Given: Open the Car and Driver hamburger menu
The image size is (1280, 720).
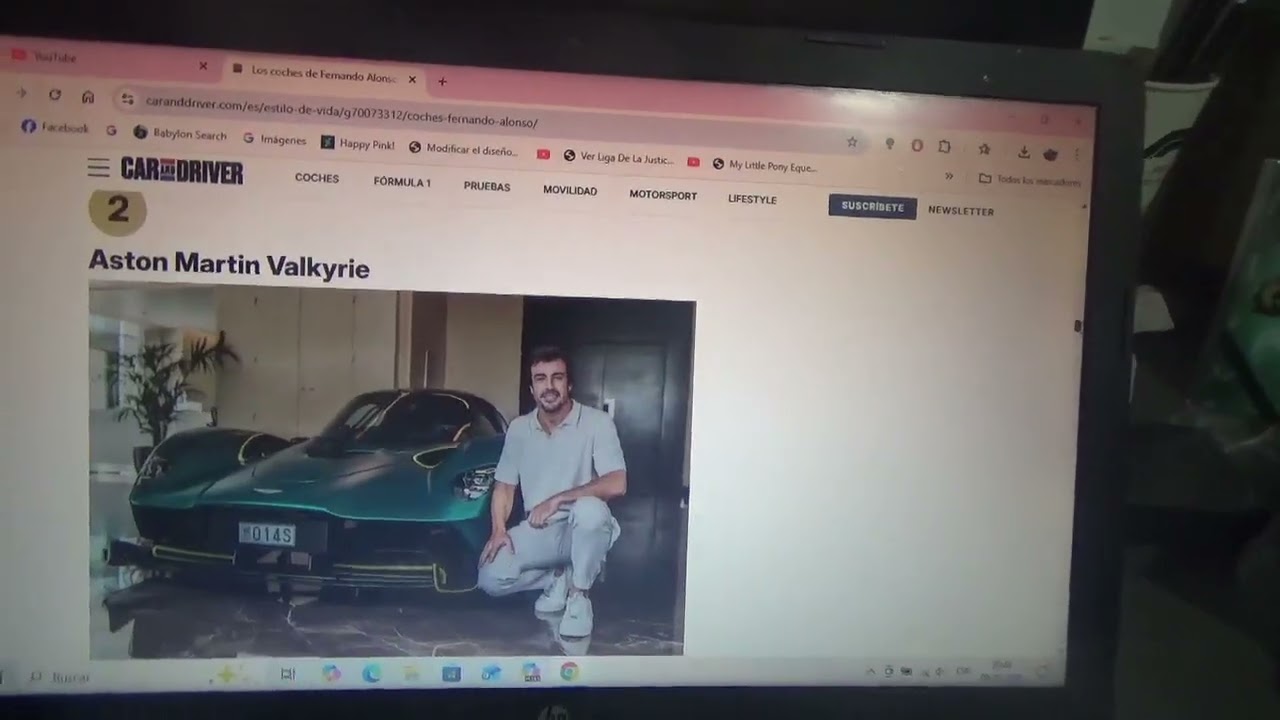Looking at the screenshot, I should coord(98,167).
